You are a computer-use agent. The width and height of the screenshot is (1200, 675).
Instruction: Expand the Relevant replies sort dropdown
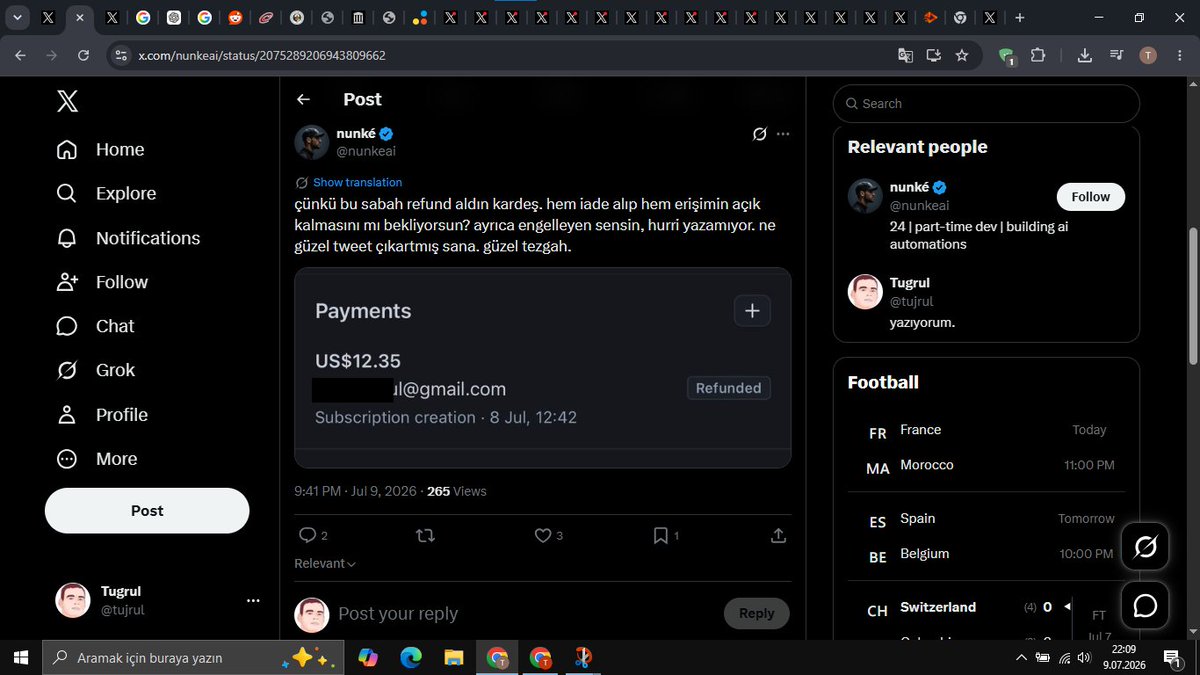coord(325,563)
